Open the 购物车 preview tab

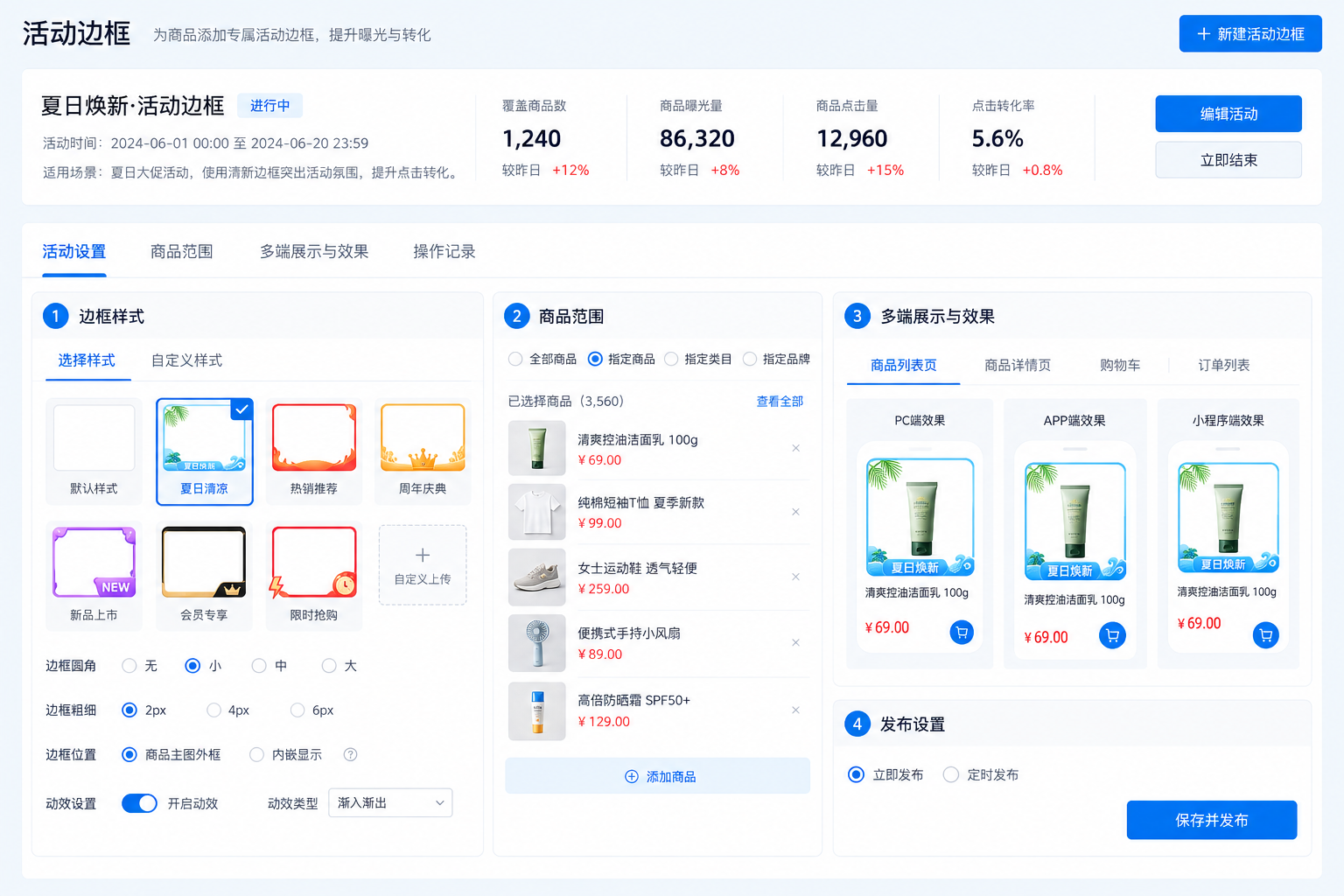pos(1120,365)
